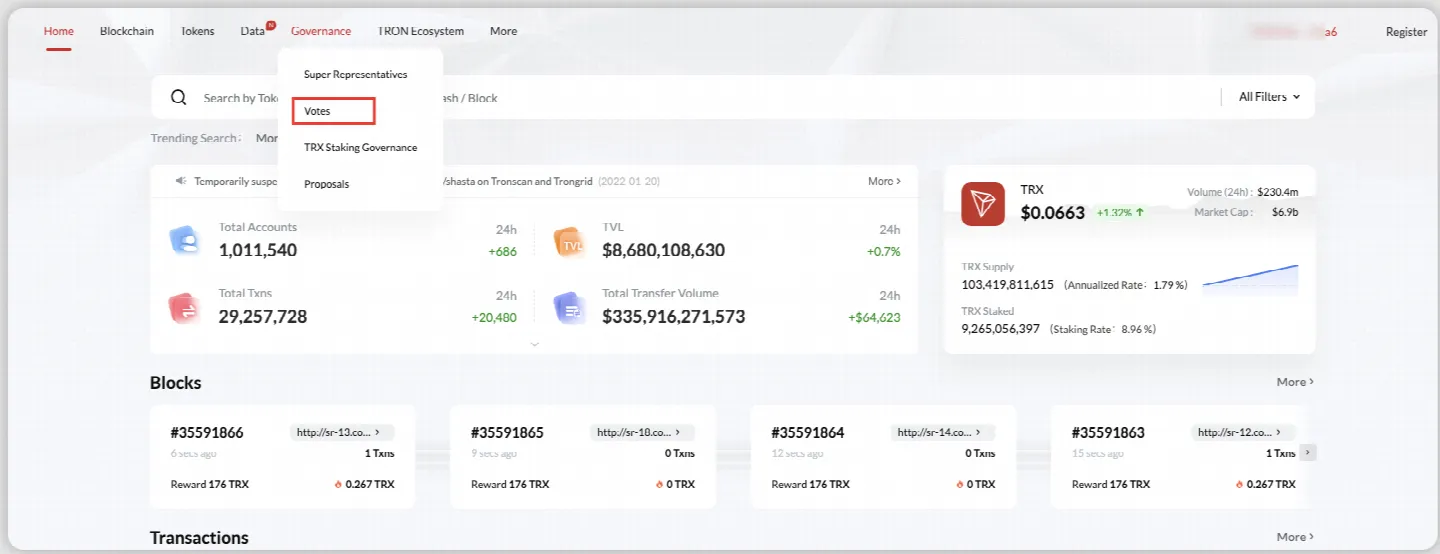
Task: Go to the Home tab
Action: click(x=59, y=31)
